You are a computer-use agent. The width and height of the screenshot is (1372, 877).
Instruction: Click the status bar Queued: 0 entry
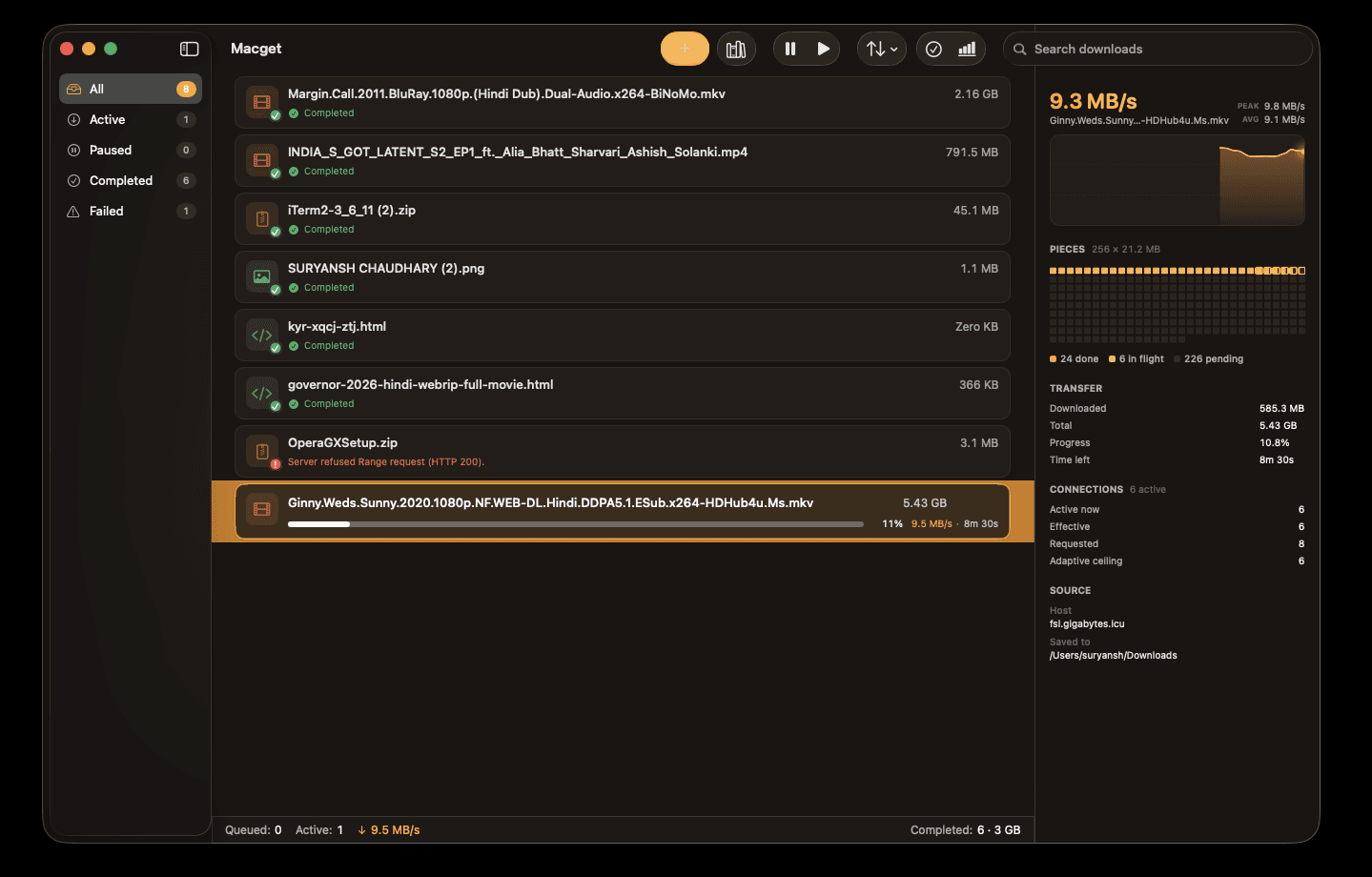254,830
